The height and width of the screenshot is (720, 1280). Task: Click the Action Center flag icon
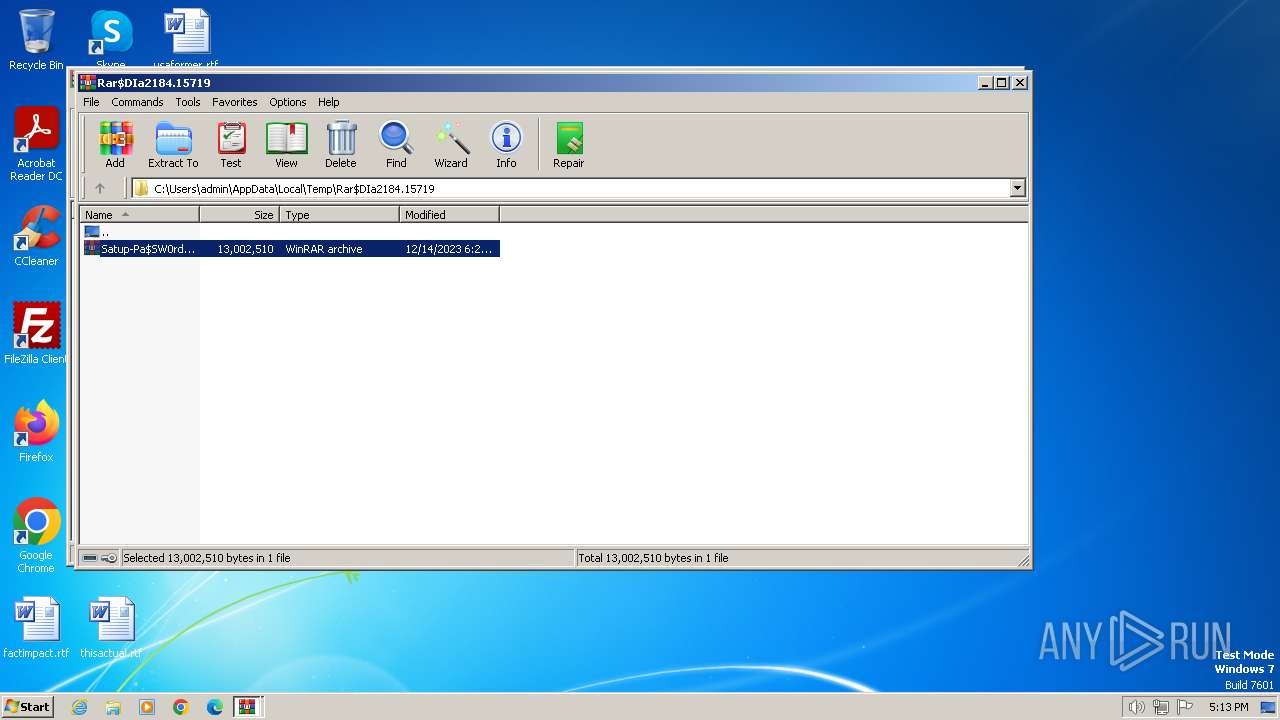click(1185, 707)
